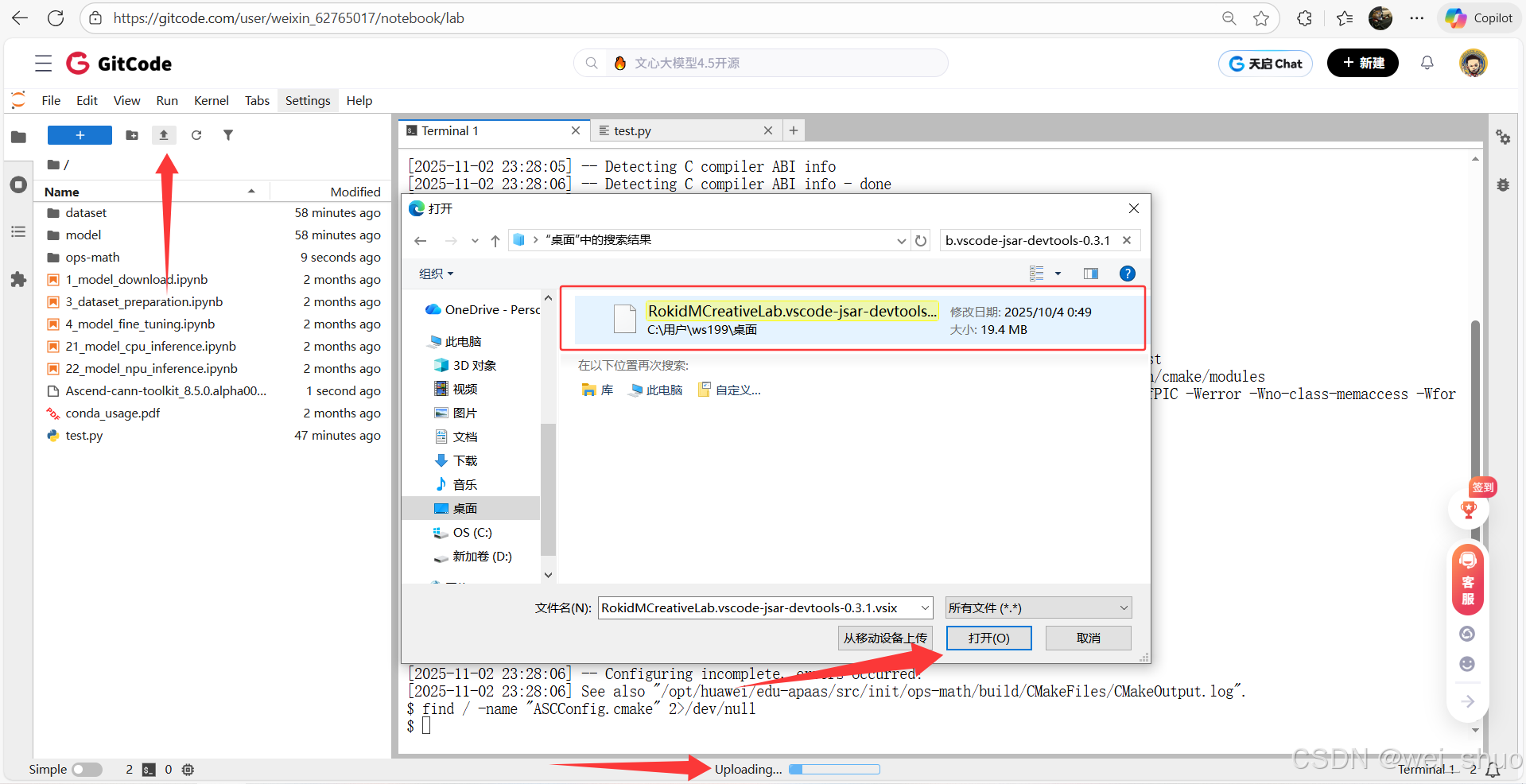Select the ops-math folder
Screen dimensions: 1526x784
[x=213, y=258]
